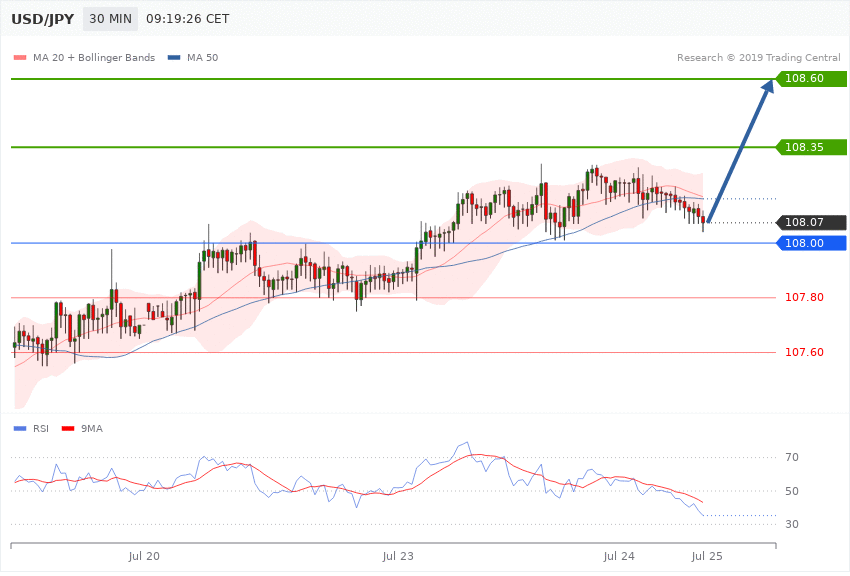
Task: Click the RSI 50 axis value
Action: (791, 491)
